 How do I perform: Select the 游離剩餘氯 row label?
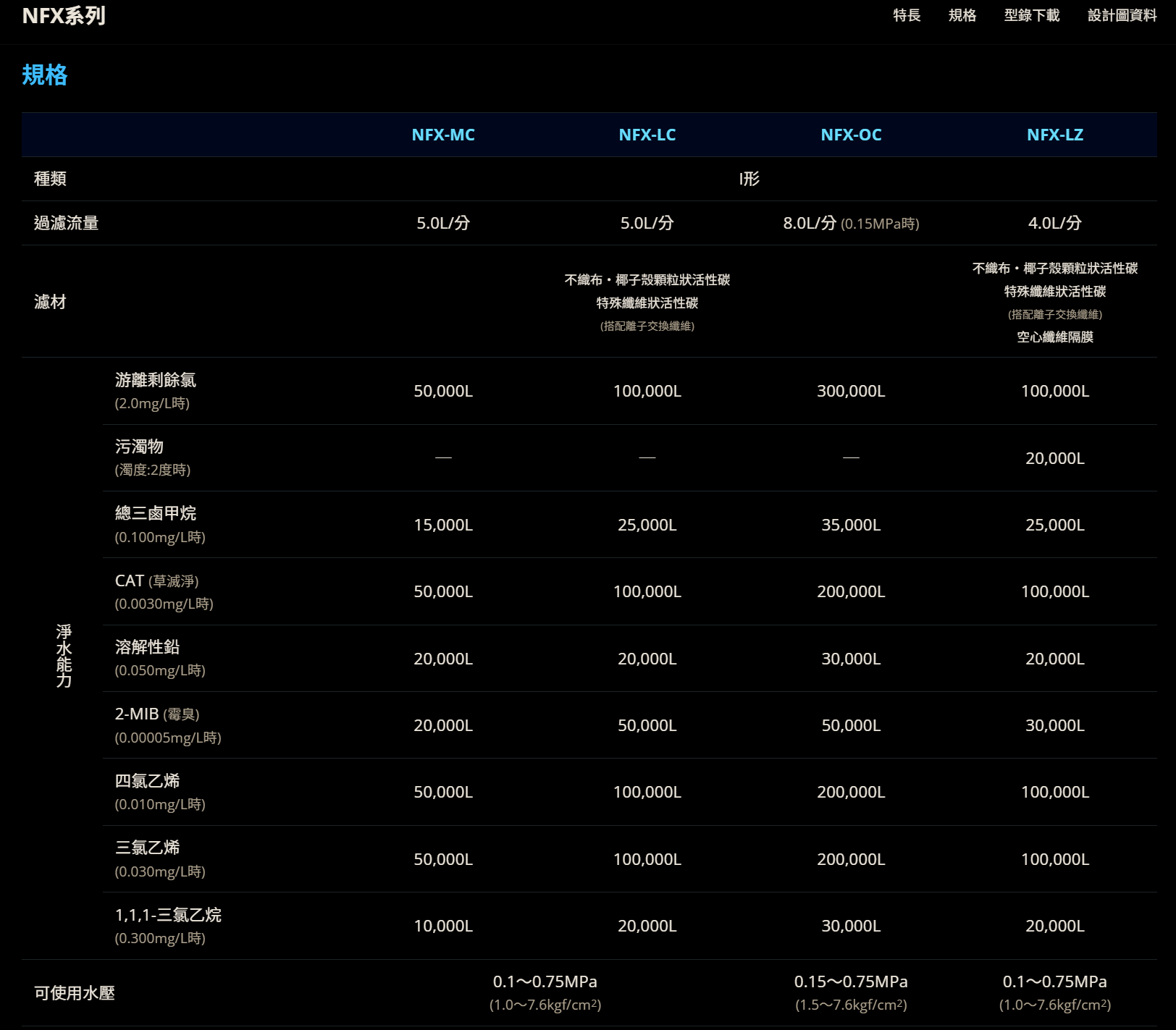pos(157,379)
